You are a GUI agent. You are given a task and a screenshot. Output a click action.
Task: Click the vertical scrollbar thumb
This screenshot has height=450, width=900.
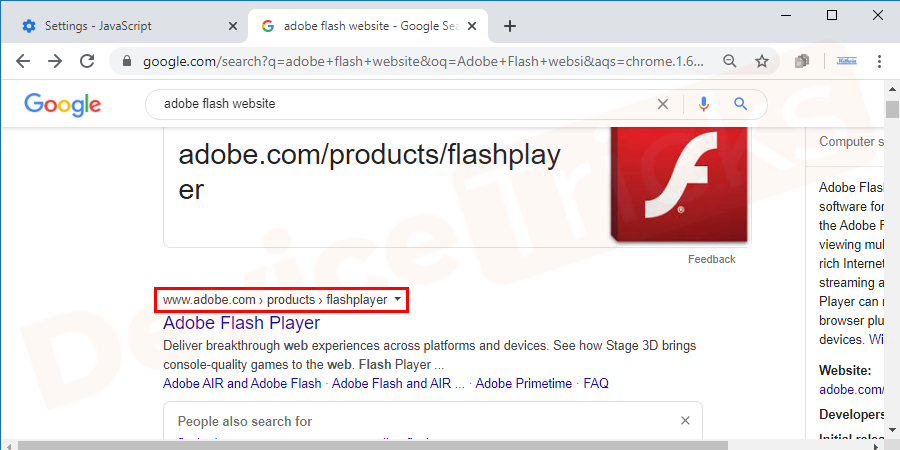click(892, 108)
